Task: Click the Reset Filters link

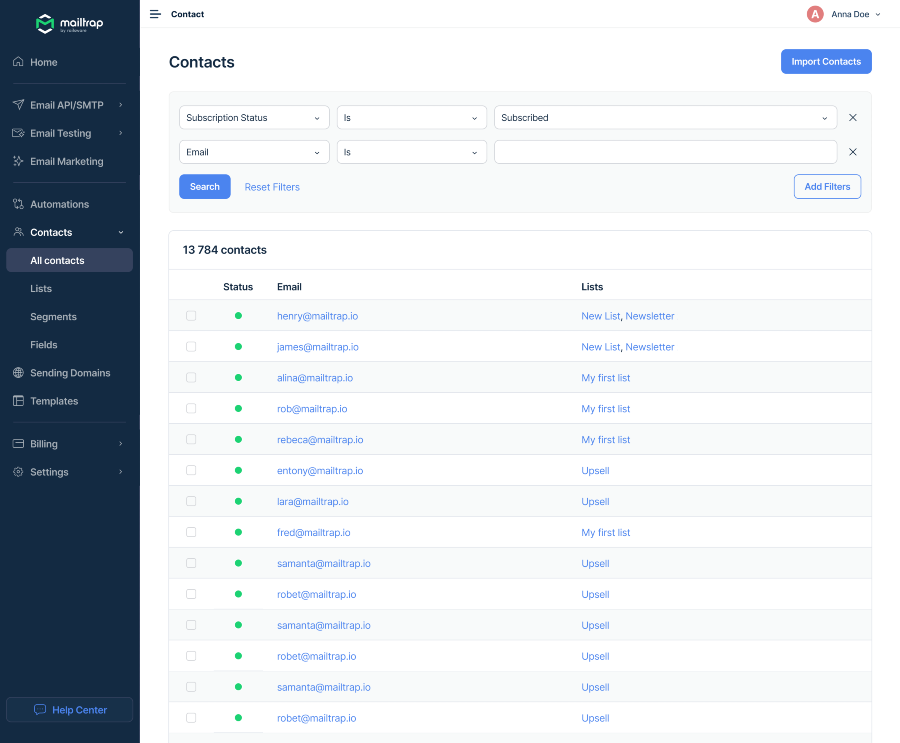Action: pos(272,187)
